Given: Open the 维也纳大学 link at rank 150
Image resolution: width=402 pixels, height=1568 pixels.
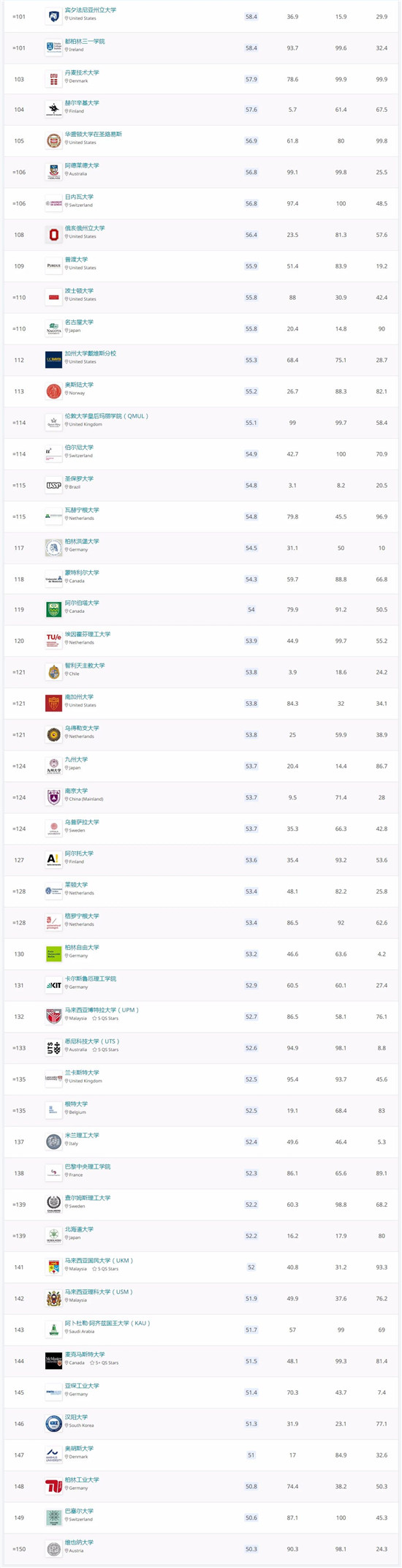Looking at the screenshot, I should 79,1542.
